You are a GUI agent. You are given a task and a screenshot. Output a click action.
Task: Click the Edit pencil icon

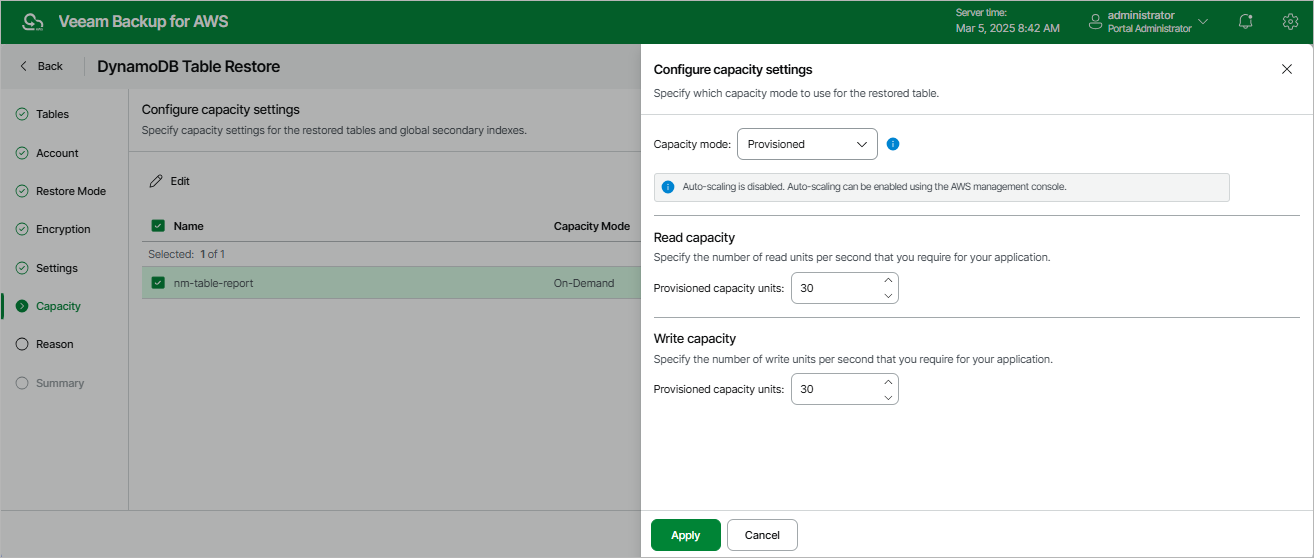pos(155,181)
